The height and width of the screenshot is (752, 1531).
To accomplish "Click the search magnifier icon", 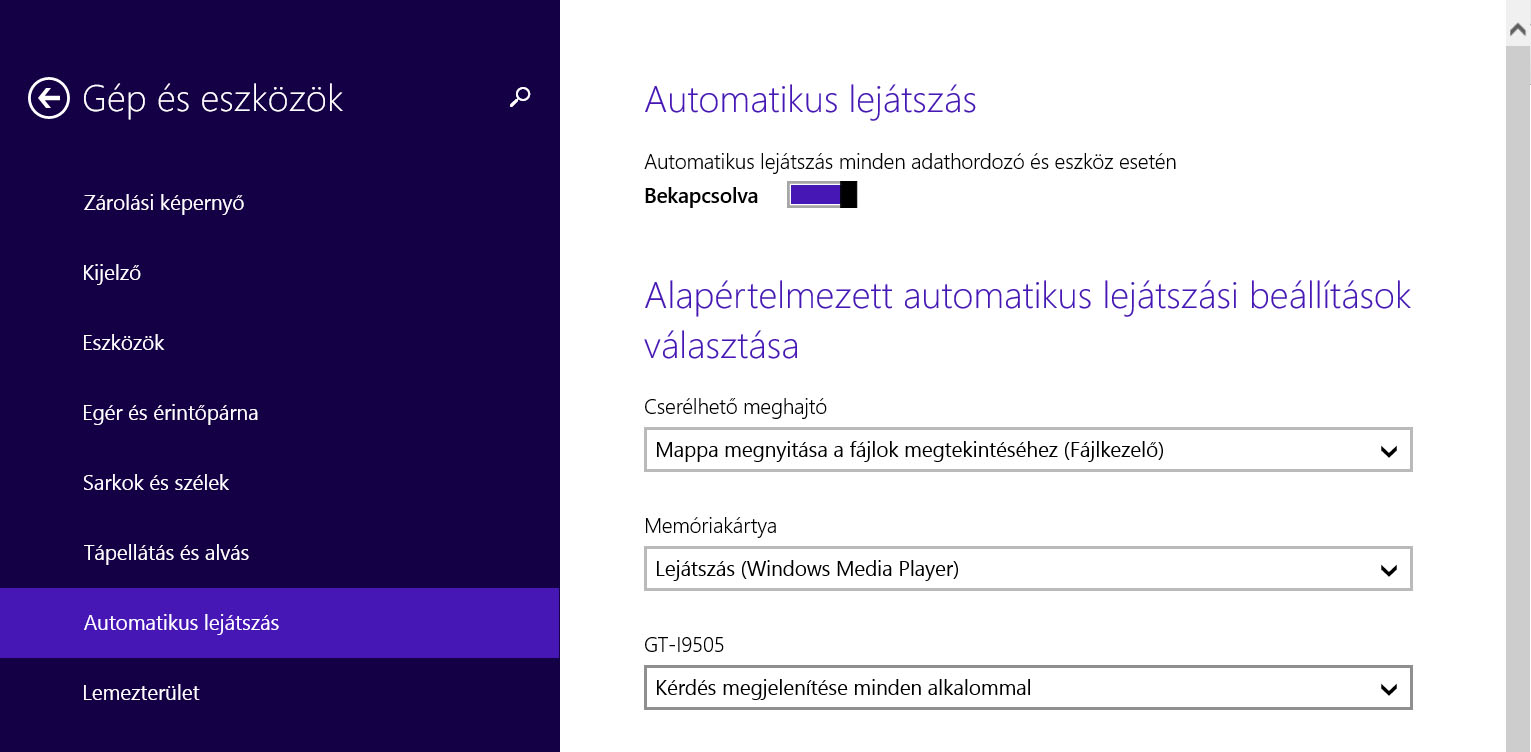I will click(520, 97).
